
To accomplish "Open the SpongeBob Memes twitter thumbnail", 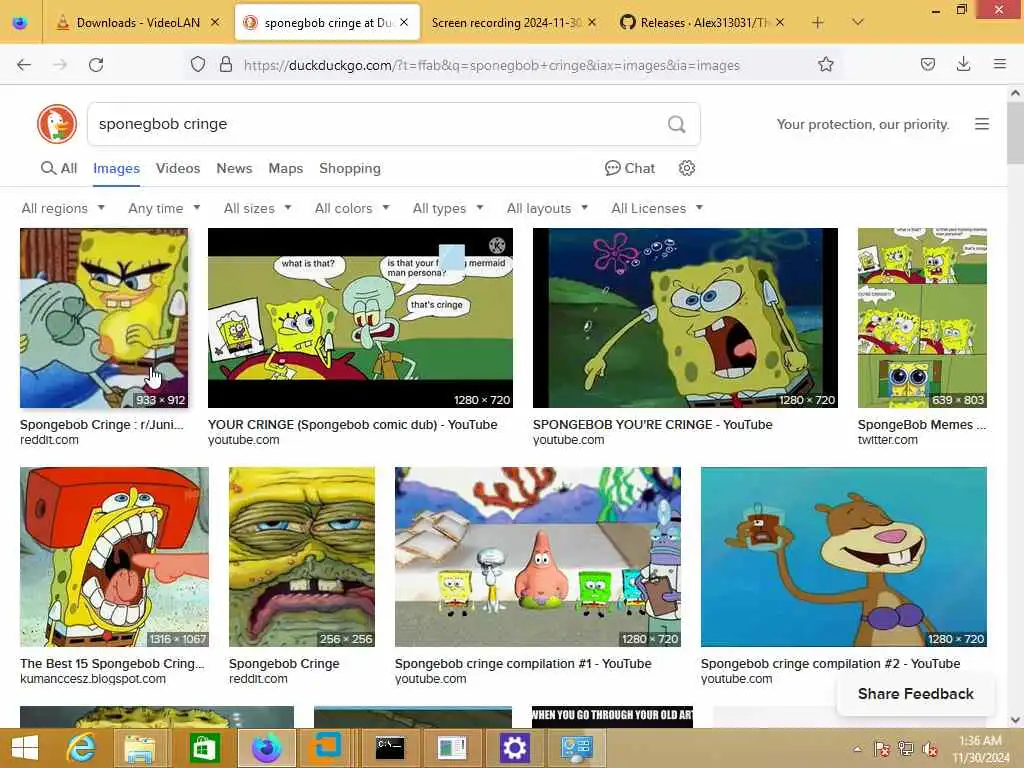I will (922, 318).
